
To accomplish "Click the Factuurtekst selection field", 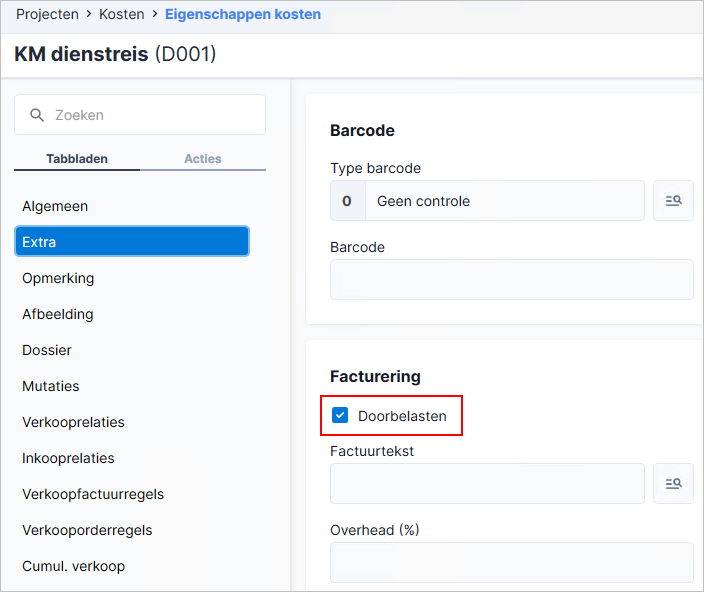I will point(487,483).
